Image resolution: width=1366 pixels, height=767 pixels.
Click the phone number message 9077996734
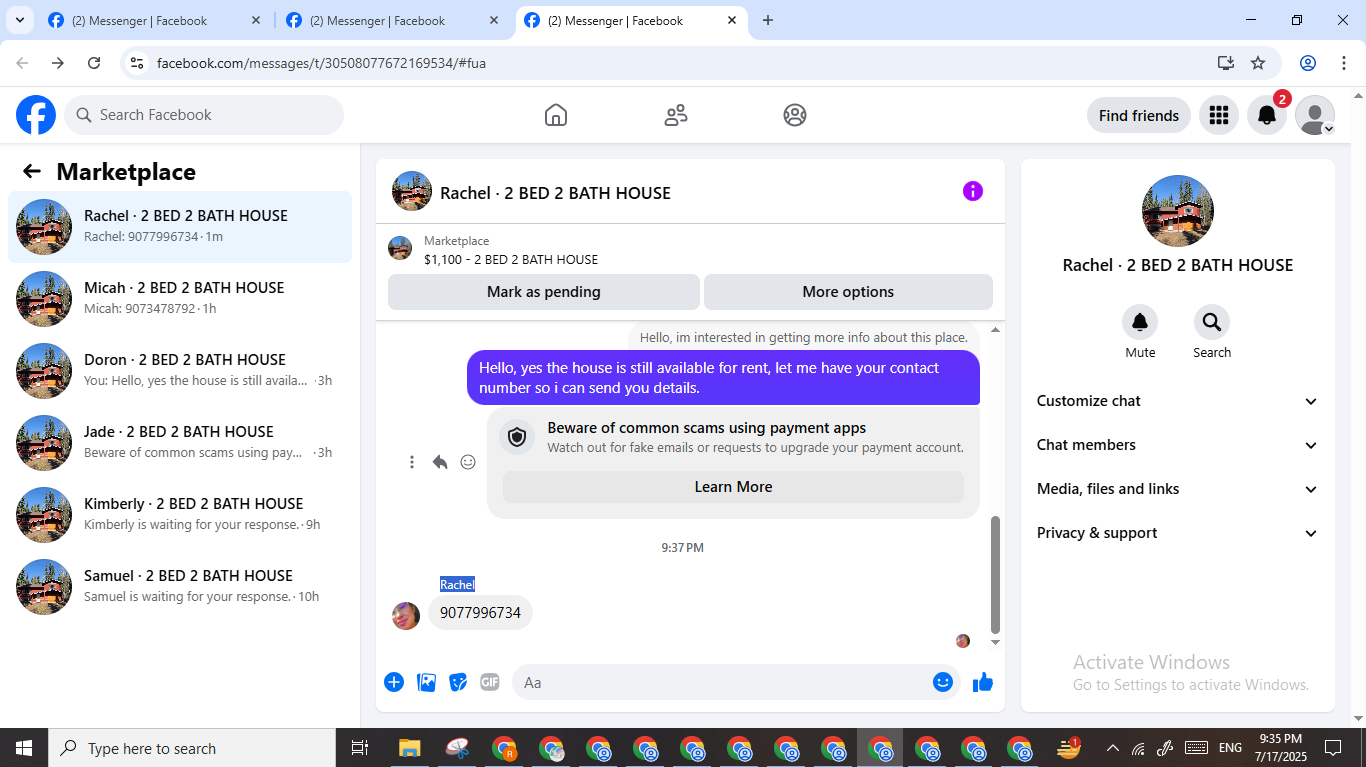point(480,613)
